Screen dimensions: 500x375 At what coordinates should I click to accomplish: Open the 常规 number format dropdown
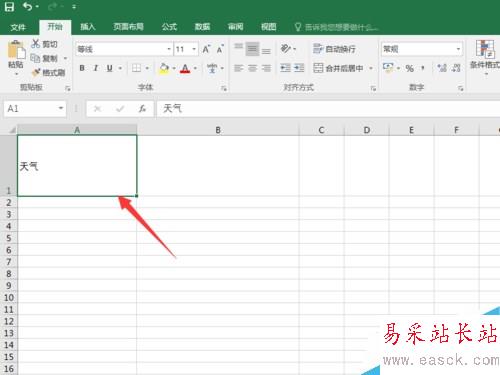coord(458,49)
